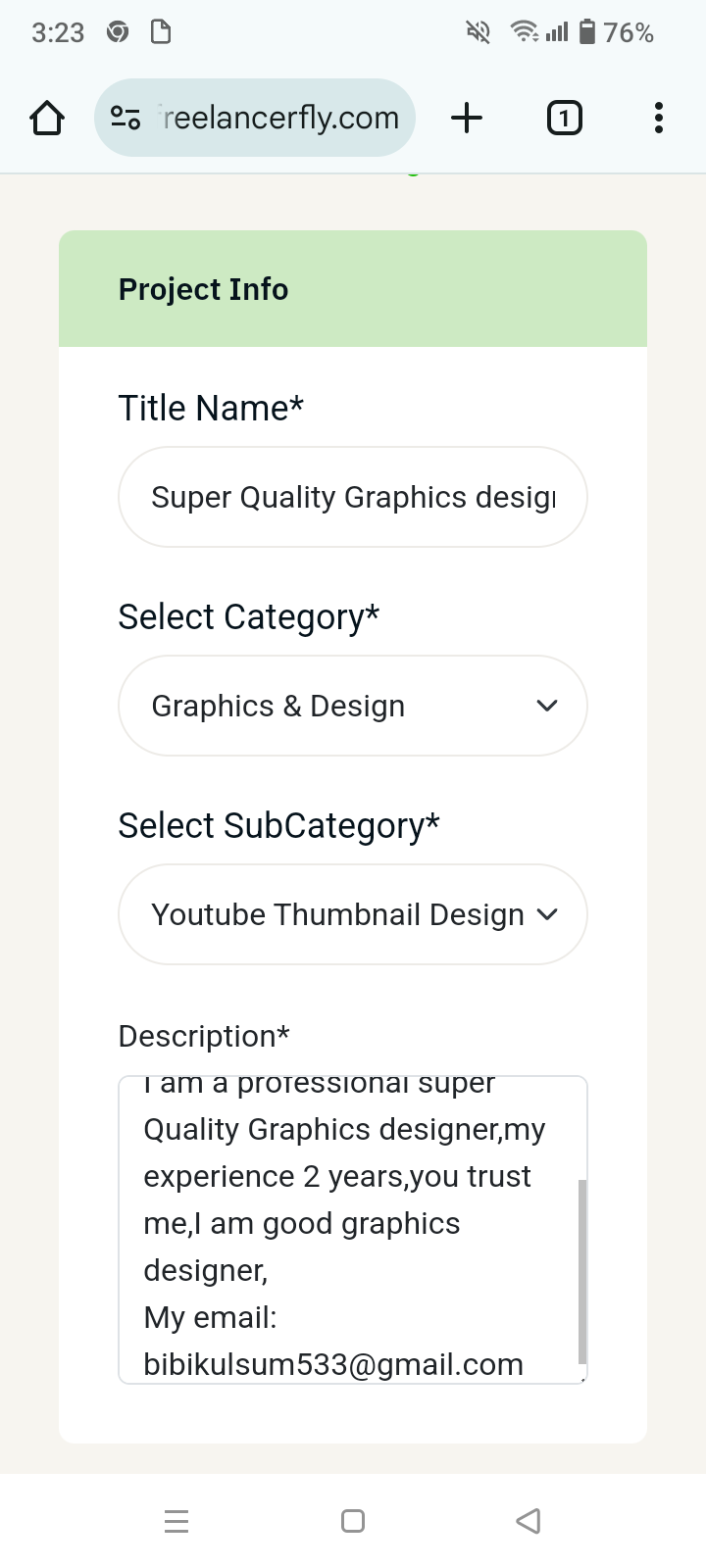
Task: Open the tab switcher showing 1 tab
Action: pos(564,119)
